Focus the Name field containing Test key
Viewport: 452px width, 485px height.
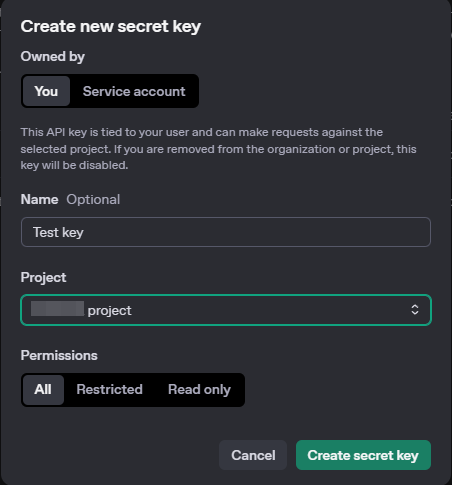pyautogui.click(x=226, y=232)
